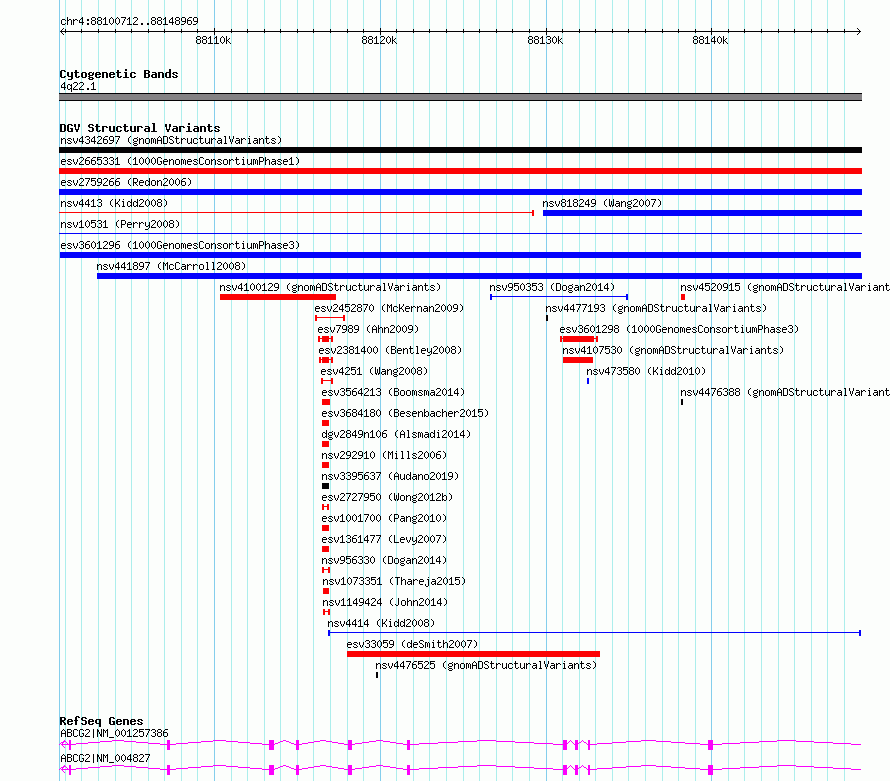Viewport: 890px width, 781px height.
Task: Click the esv1001700 (Pang2010) label
Action: point(384,518)
